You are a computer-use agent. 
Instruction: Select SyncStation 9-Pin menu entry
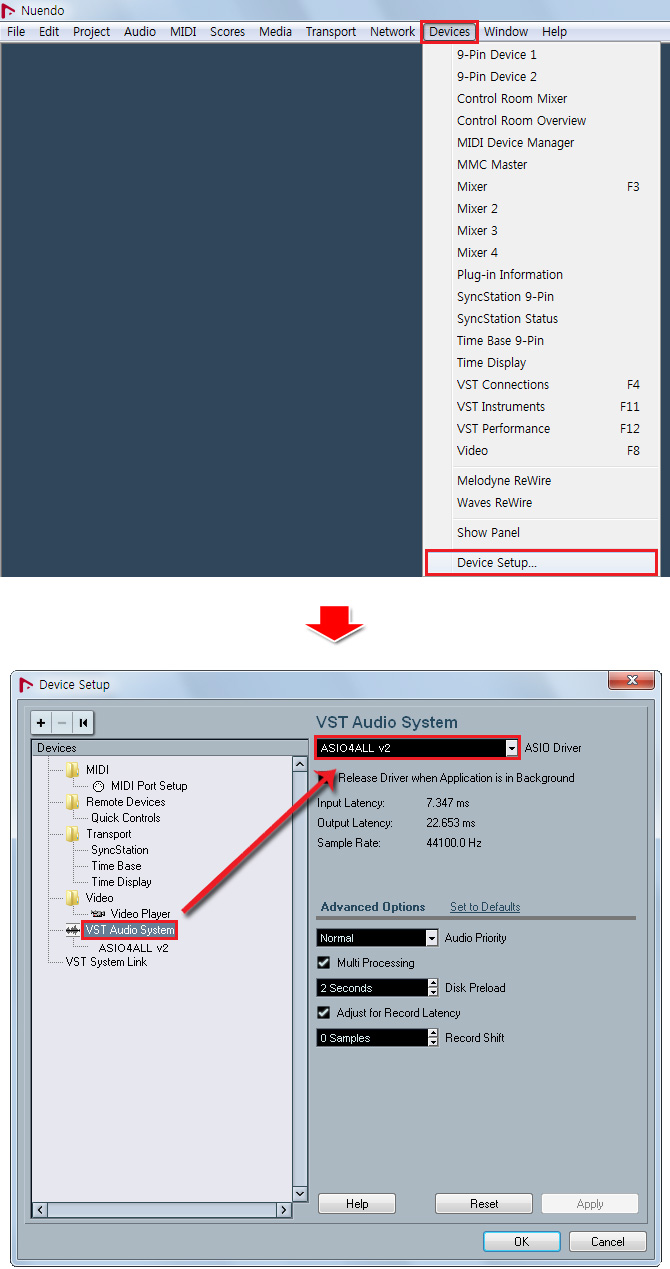[x=541, y=297]
